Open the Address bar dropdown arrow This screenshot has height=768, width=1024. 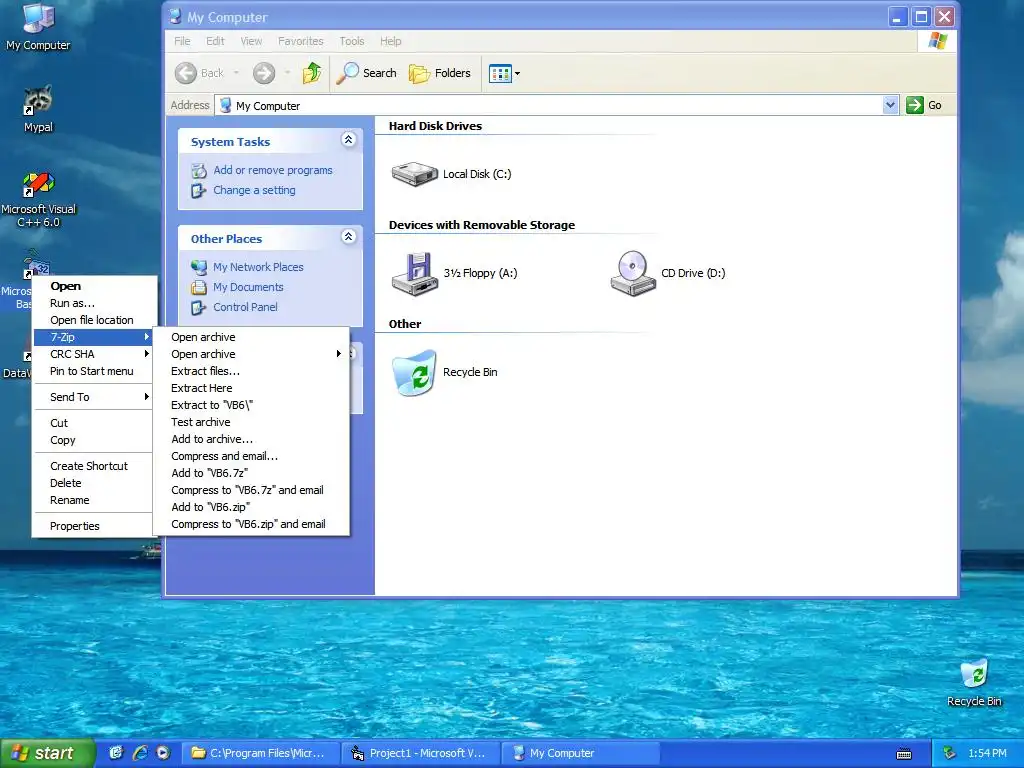(890, 105)
